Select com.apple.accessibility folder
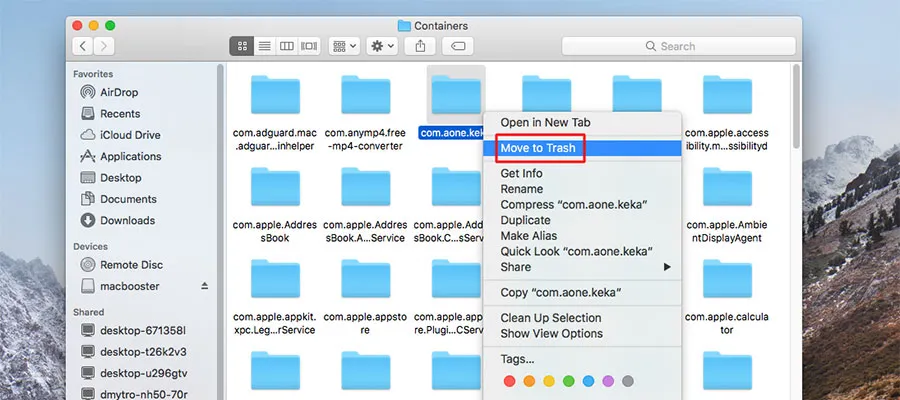 click(x=727, y=95)
